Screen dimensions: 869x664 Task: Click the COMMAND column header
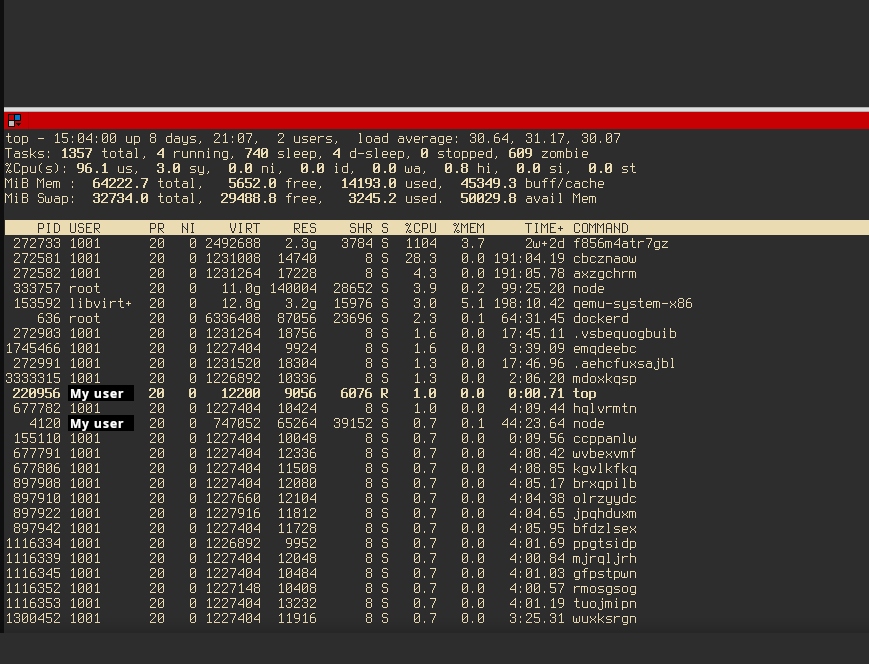601,228
